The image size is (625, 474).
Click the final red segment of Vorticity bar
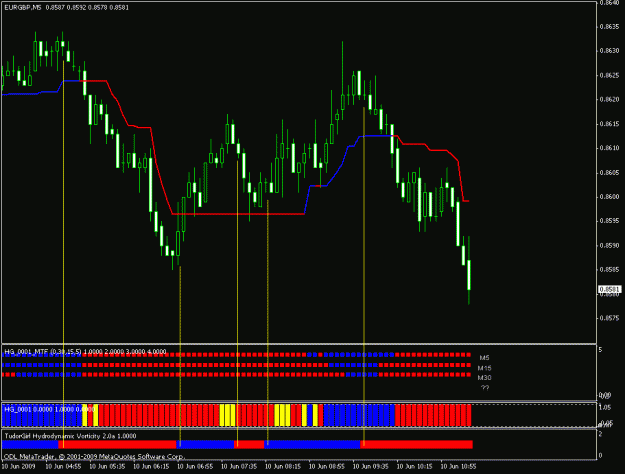[417, 444]
